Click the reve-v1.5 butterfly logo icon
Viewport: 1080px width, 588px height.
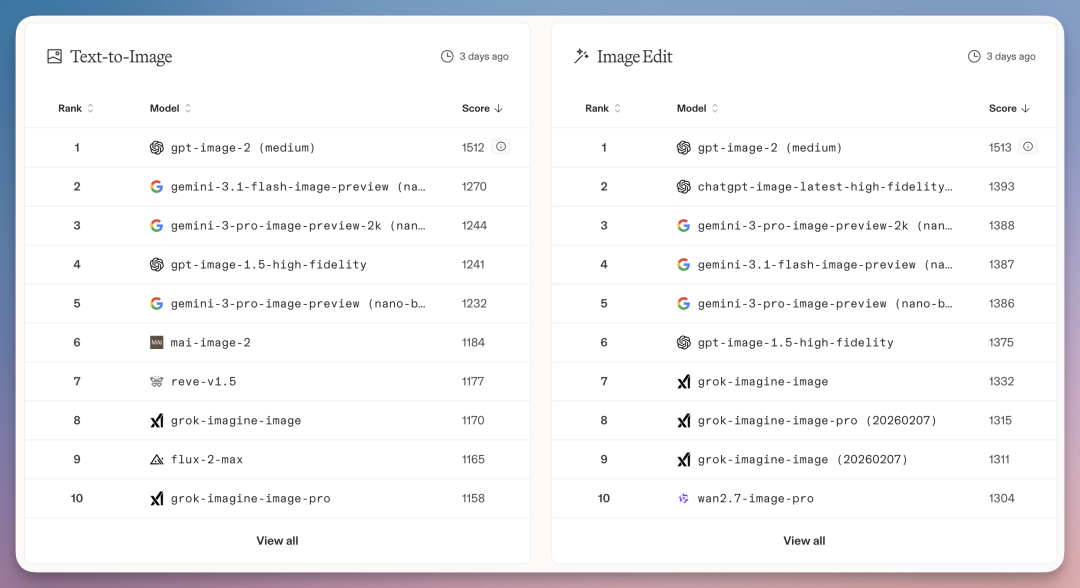pyautogui.click(x=156, y=382)
